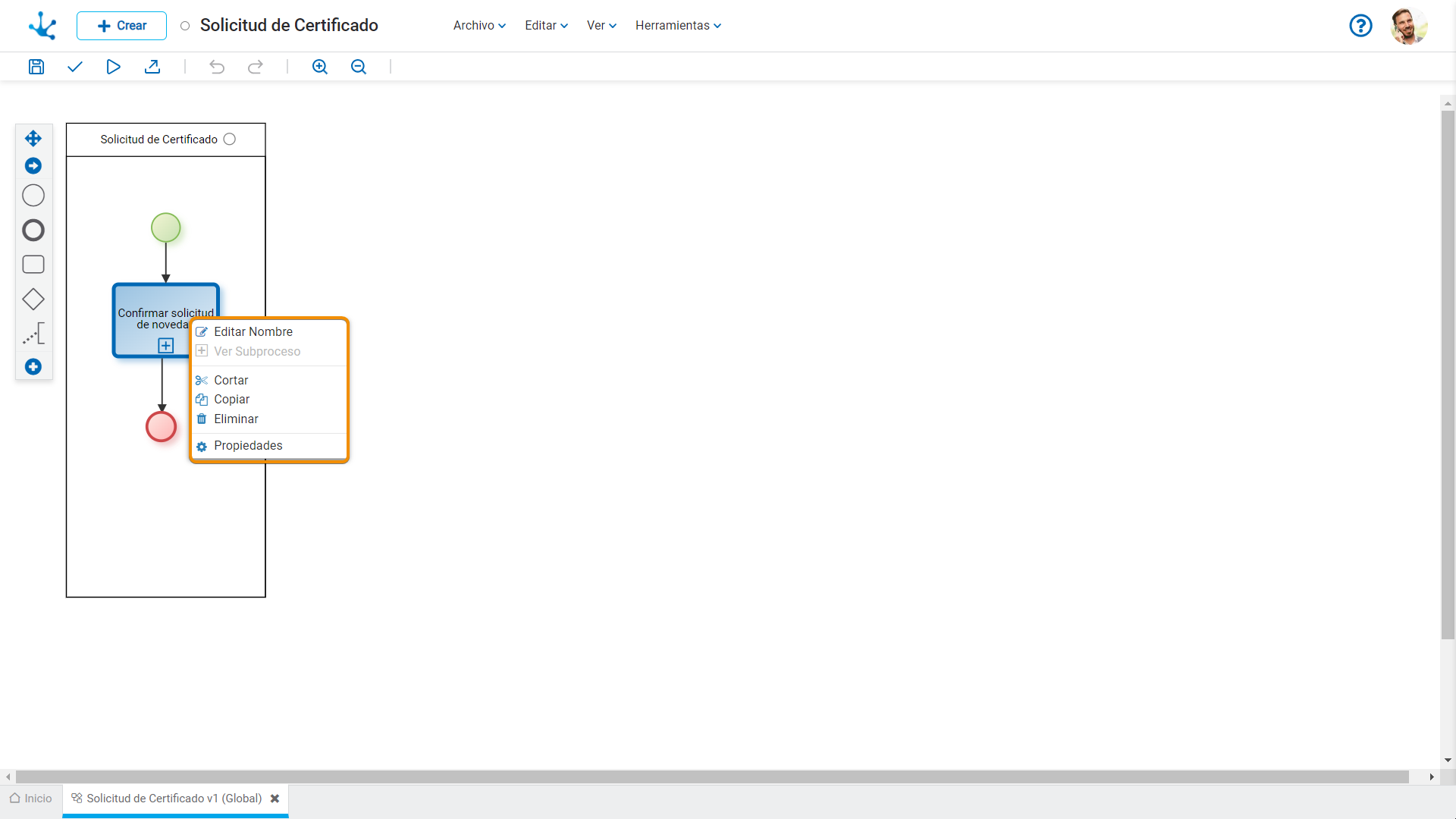Open the Archivo dropdown menu
Image resolution: width=1456 pixels, height=819 pixels.
click(479, 26)
